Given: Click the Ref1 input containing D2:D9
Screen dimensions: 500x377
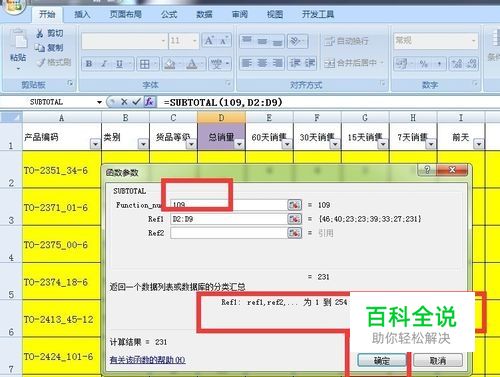Looking at the screenshot, I should click(x=229, y=219).
